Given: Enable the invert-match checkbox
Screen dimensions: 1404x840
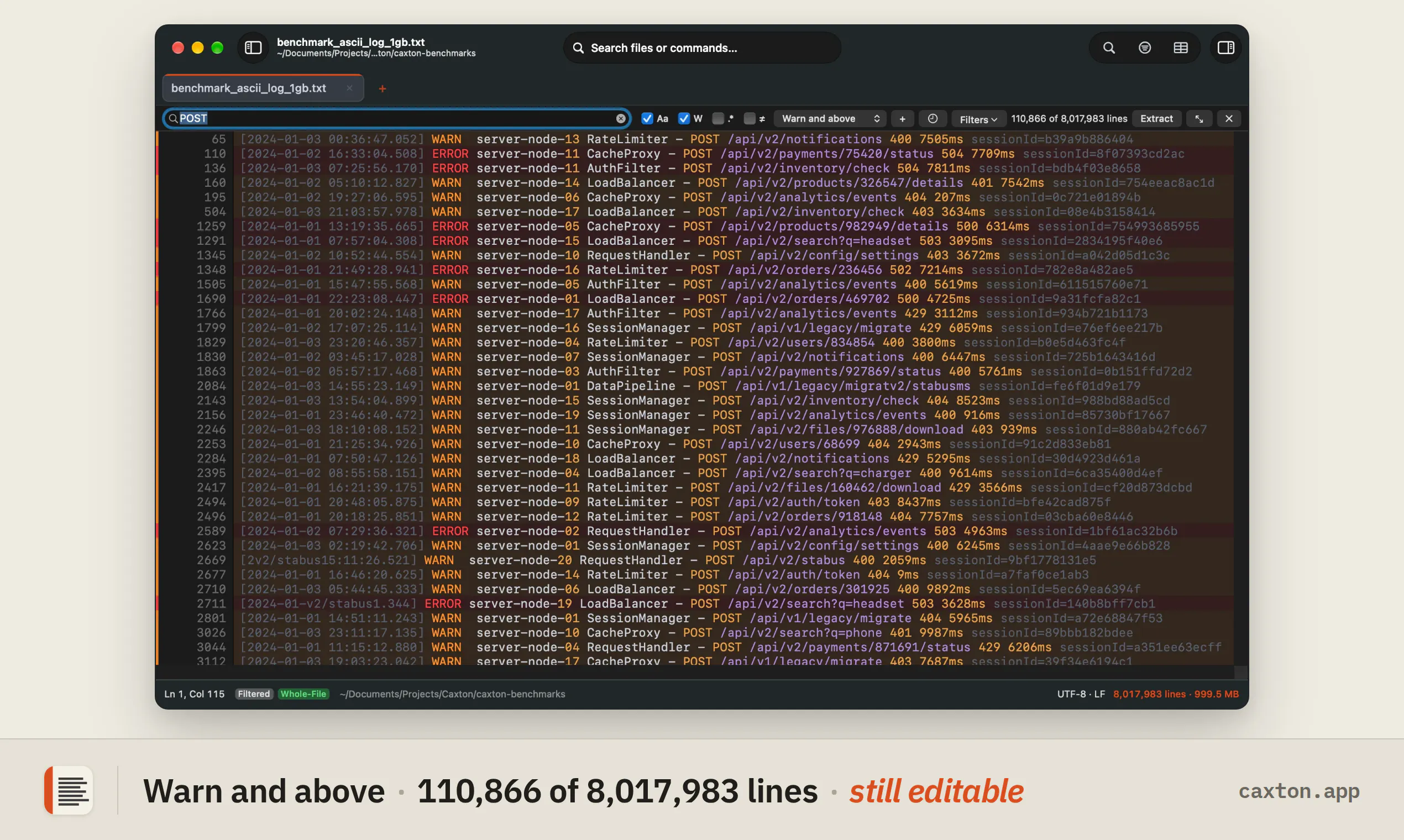Looking at the screenshot, I should pos(750,118).
